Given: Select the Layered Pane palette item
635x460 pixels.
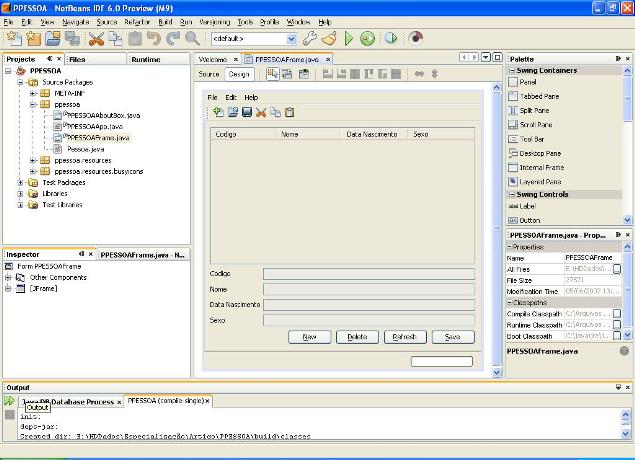Looking at the screenshot, I should pos(538,181).
